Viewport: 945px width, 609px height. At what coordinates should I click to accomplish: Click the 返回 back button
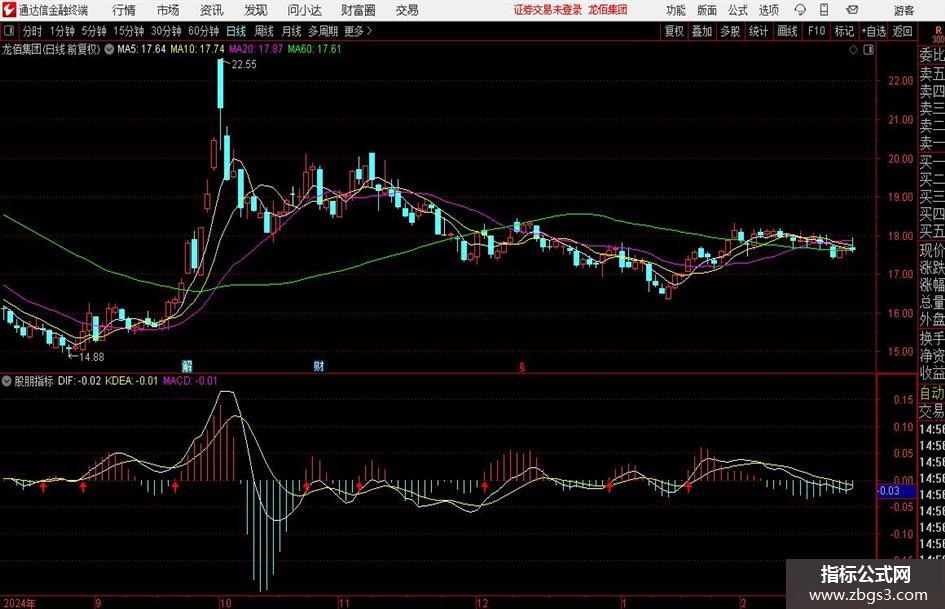(x=902, y=31)
